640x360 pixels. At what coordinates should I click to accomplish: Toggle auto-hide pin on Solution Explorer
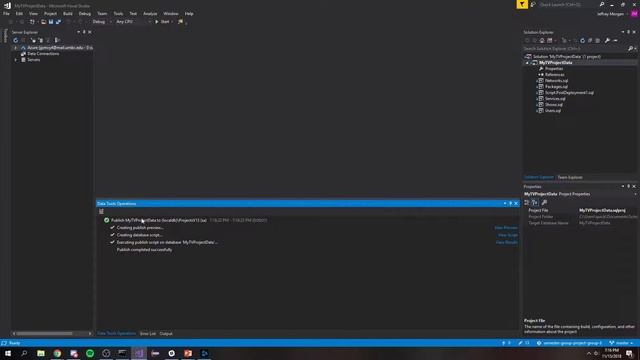[x=629, y=32]
